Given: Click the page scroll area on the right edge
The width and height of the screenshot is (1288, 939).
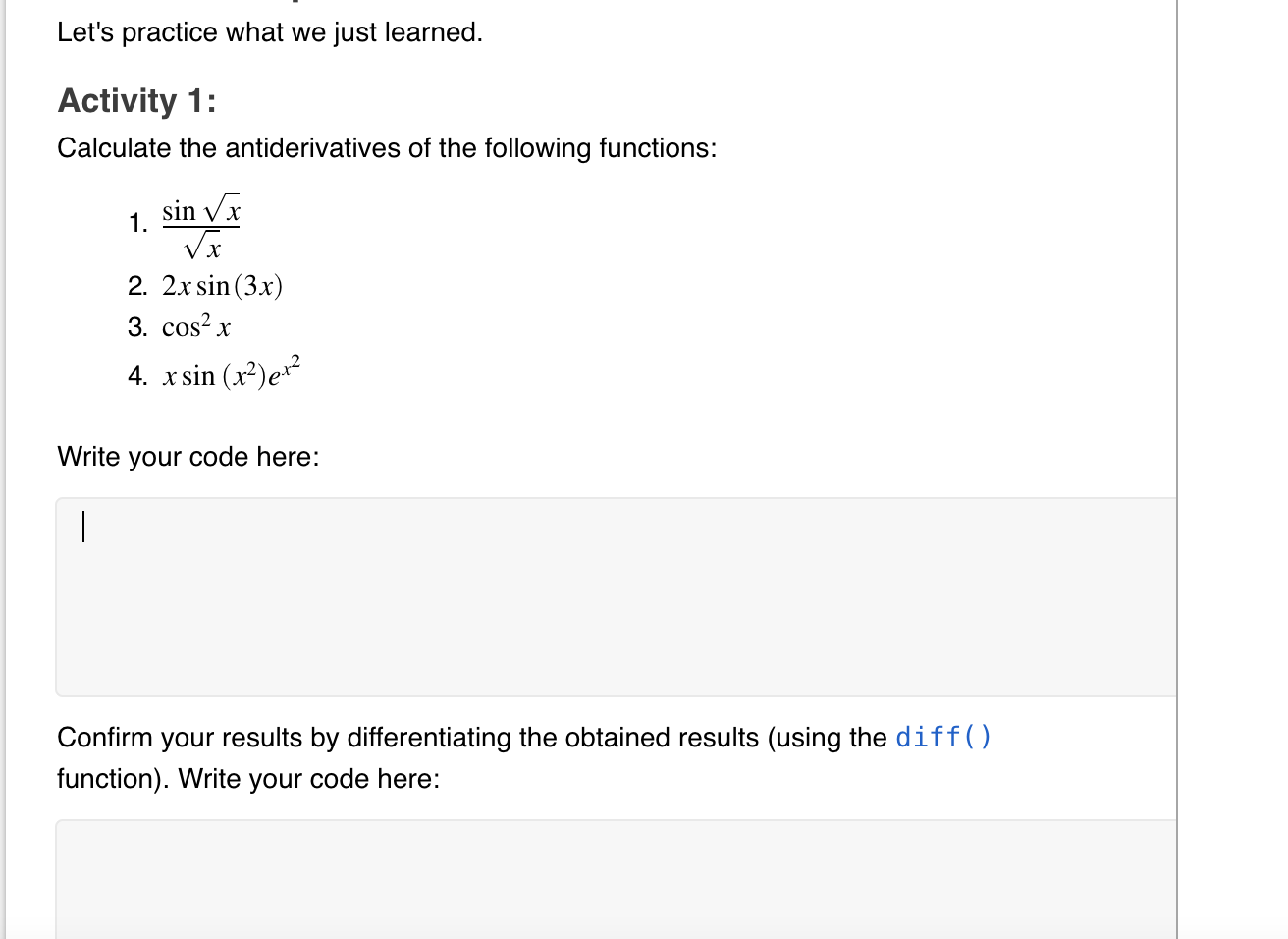Looking at the screenshot, I should tap(1230, 469).
